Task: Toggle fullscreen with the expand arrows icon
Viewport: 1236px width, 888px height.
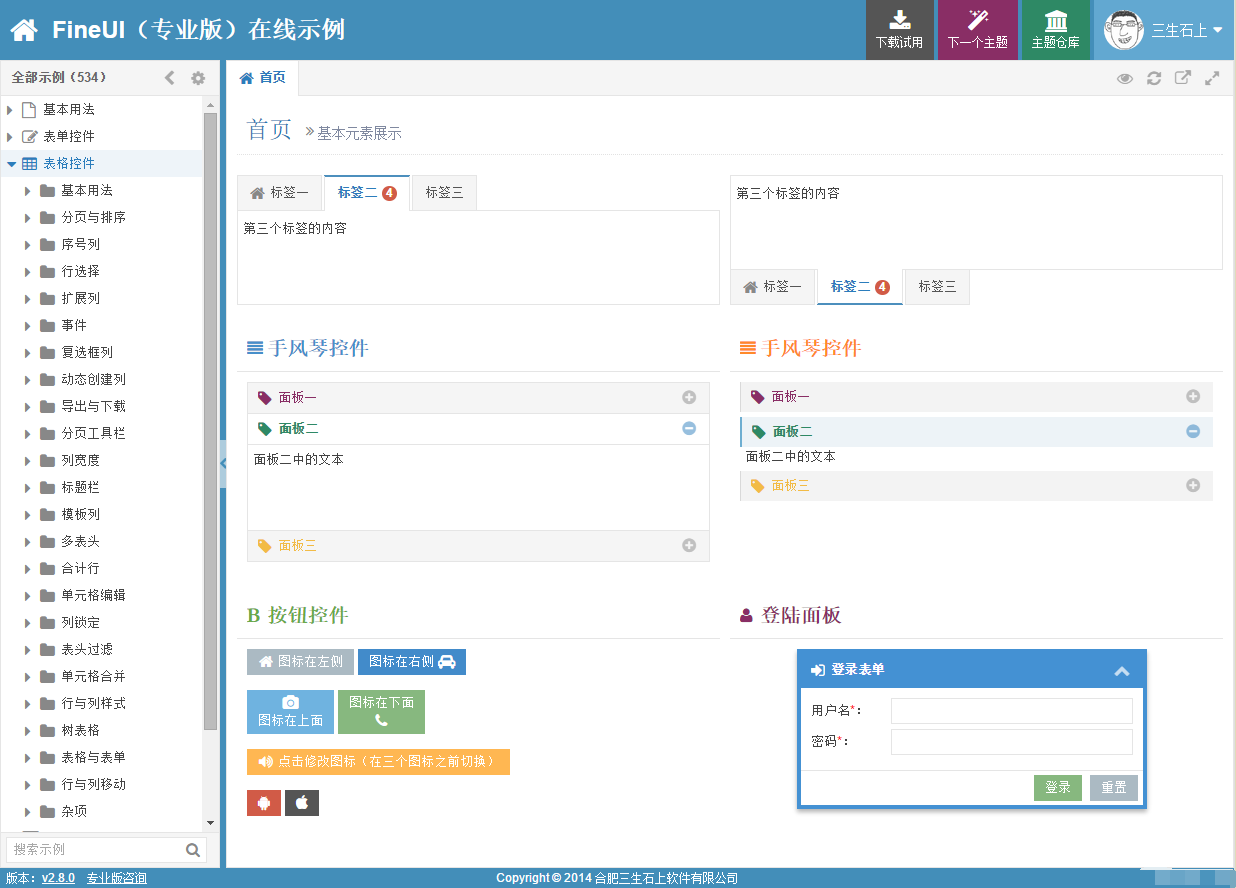Action: 1212,78
